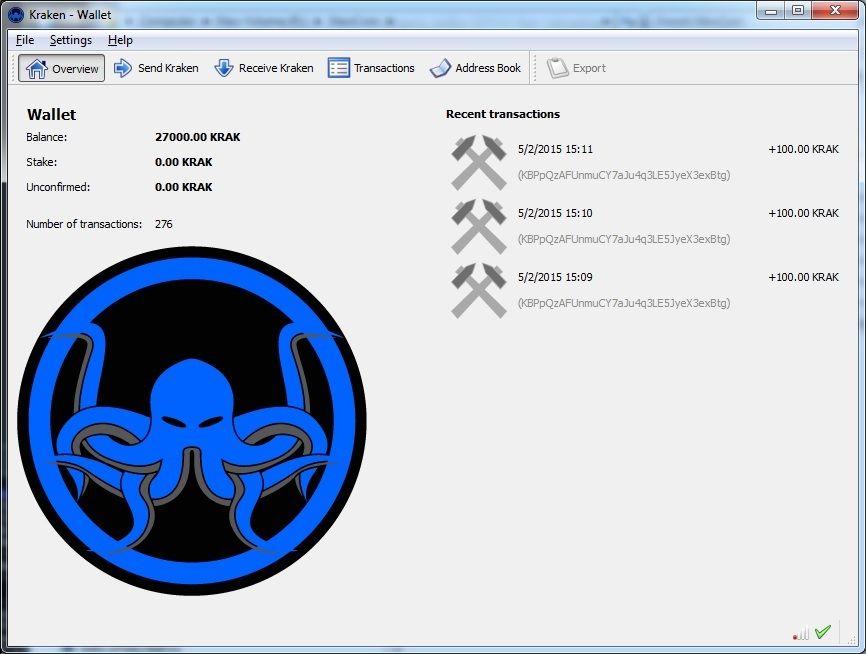Viewport: 866px width, 654px height.
Task: Click the network connections signal icon
Action: point(801,633)
